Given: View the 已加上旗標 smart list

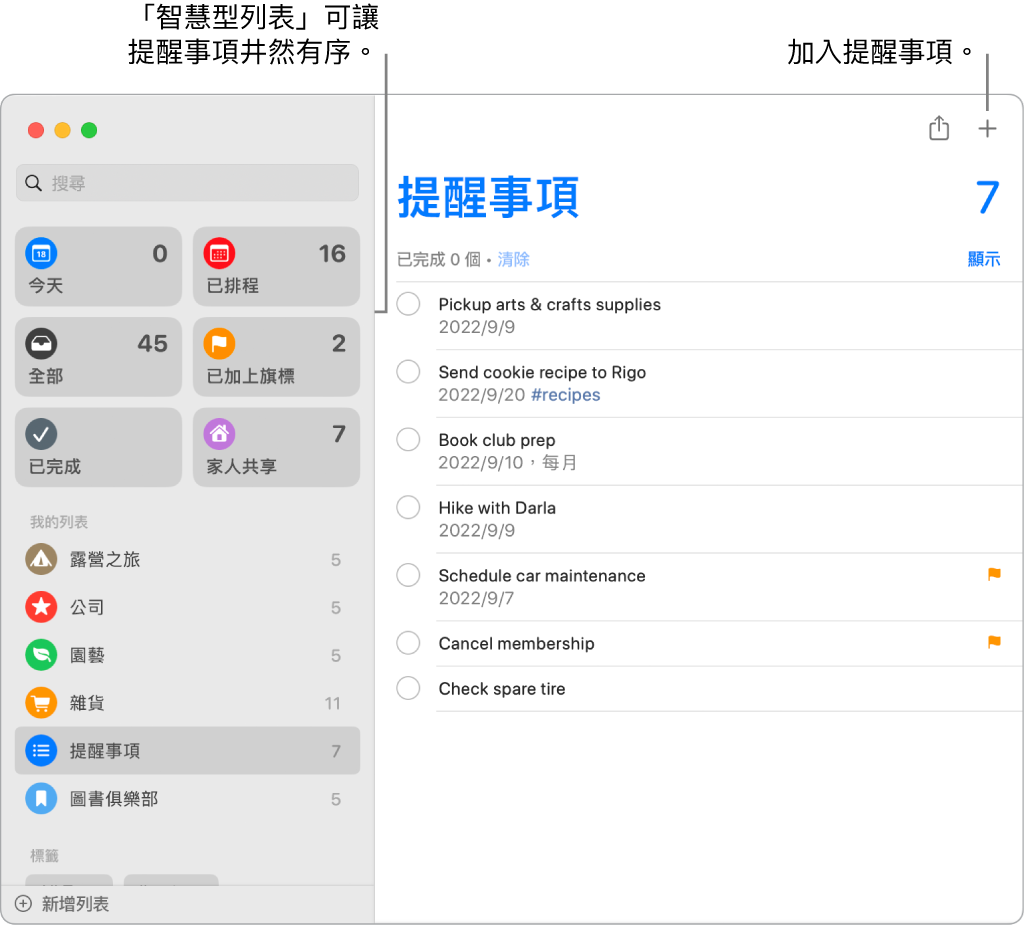Looking at the screenshot, I should click(x=276, y=356).
